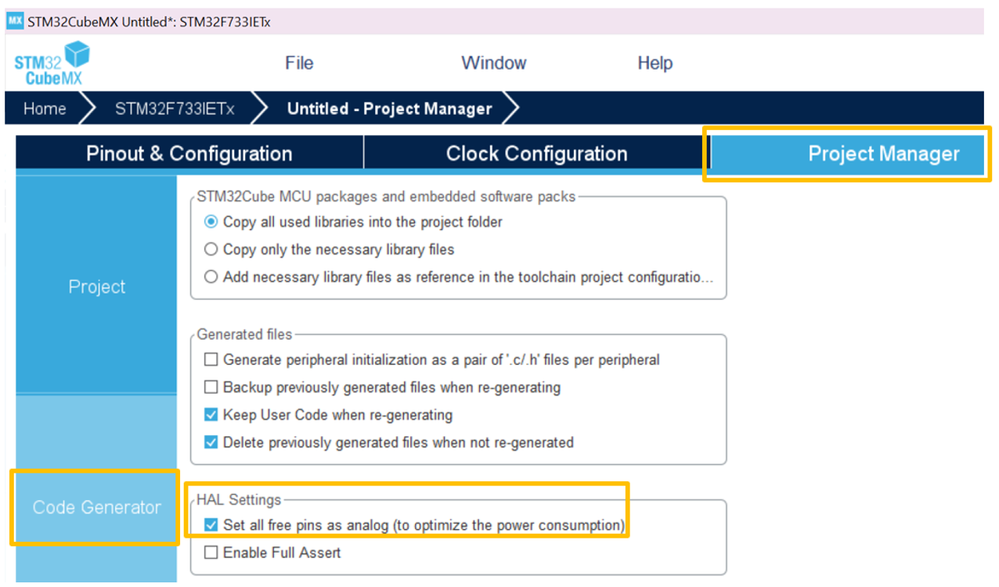Select the STM32F733IETx breadcrumb
Image resolution: width=999 pixels, height=587 pixels.
pos(175,108)
